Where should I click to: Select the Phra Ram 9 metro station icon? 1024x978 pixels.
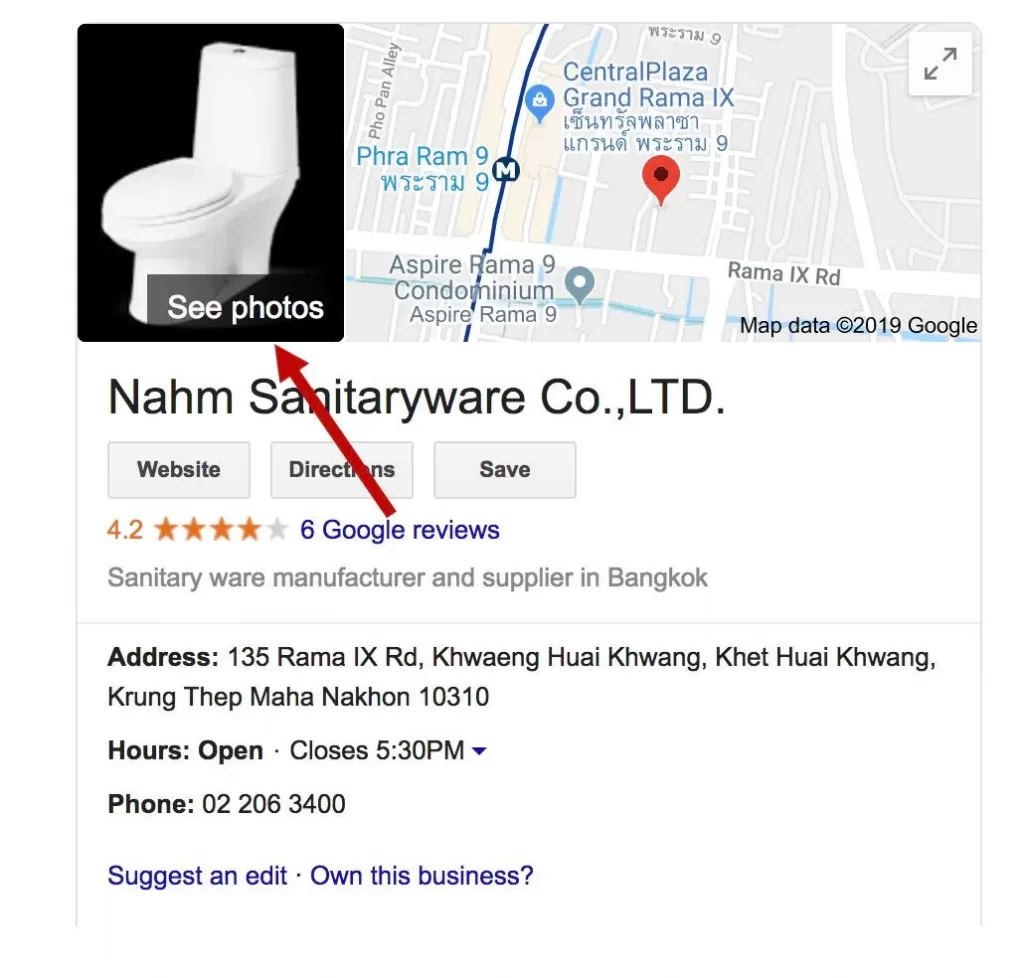[x=505, y=170]
